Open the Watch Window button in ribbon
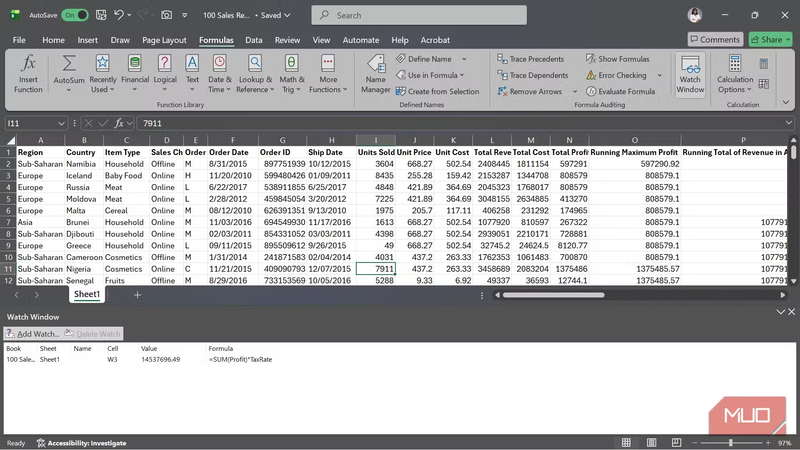The height and width of the screenshot is (450, 800). tap(690, 72)
